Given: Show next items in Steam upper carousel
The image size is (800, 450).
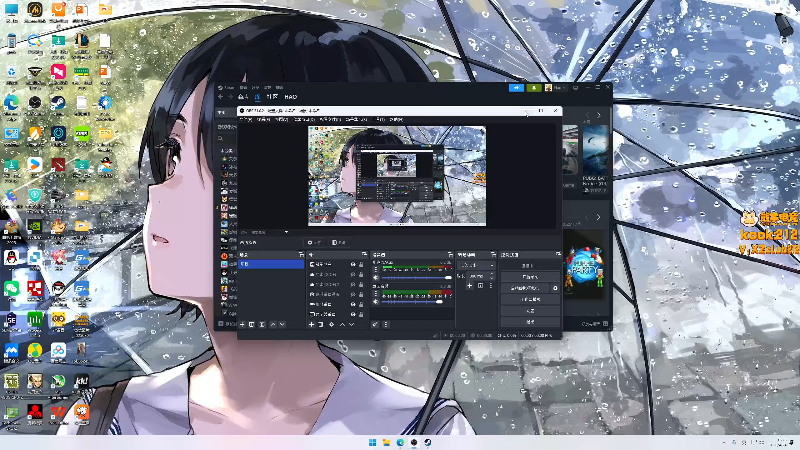Looking at the screenshot, I should pos(598,115).
